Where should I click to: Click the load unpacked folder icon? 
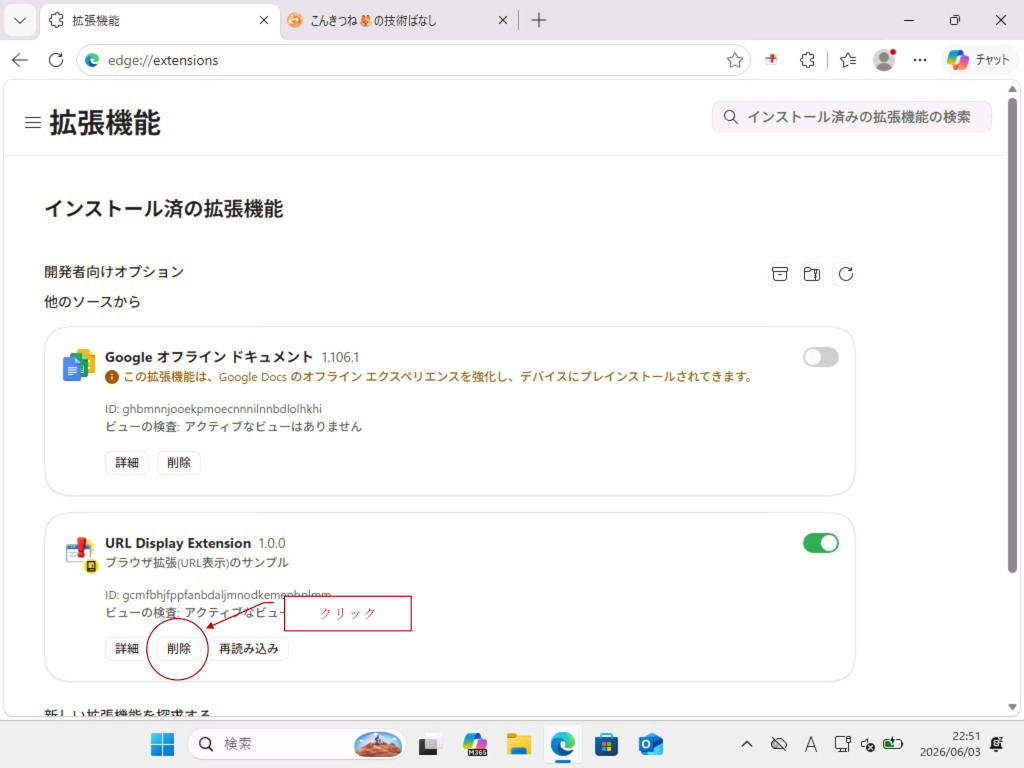(812, 274)
